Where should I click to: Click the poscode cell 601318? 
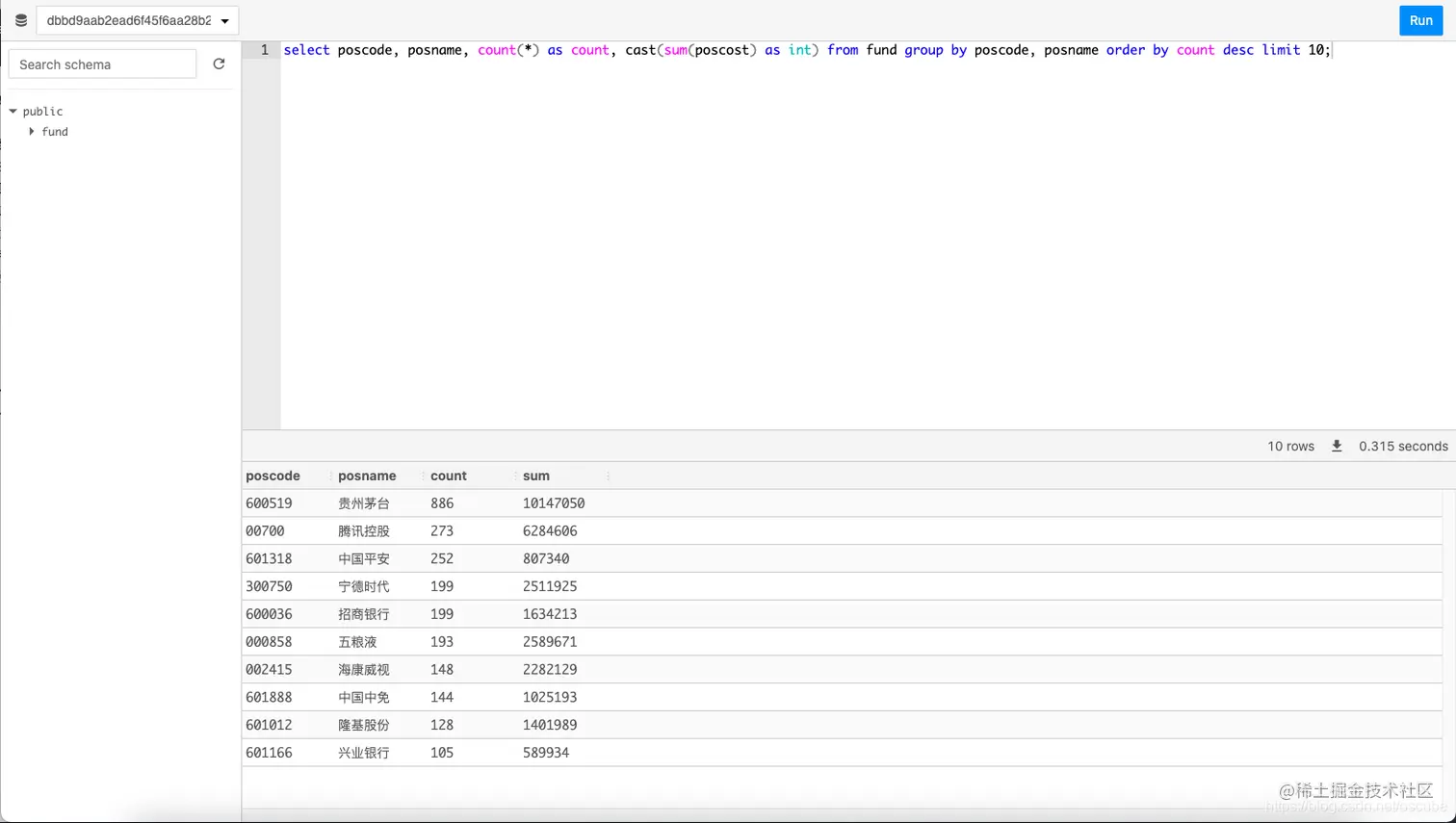269,559
